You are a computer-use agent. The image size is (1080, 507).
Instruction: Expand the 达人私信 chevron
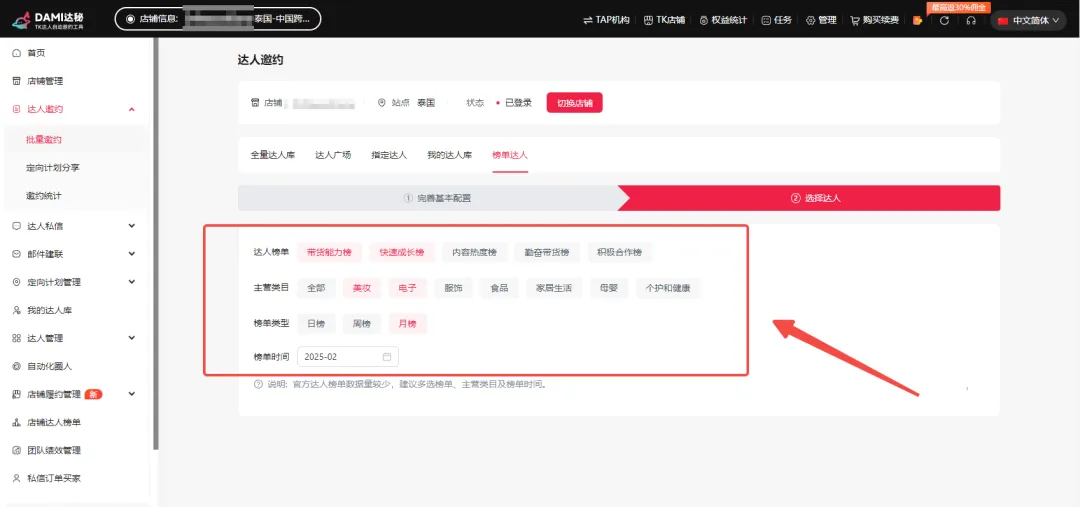(x=132, y=226)
